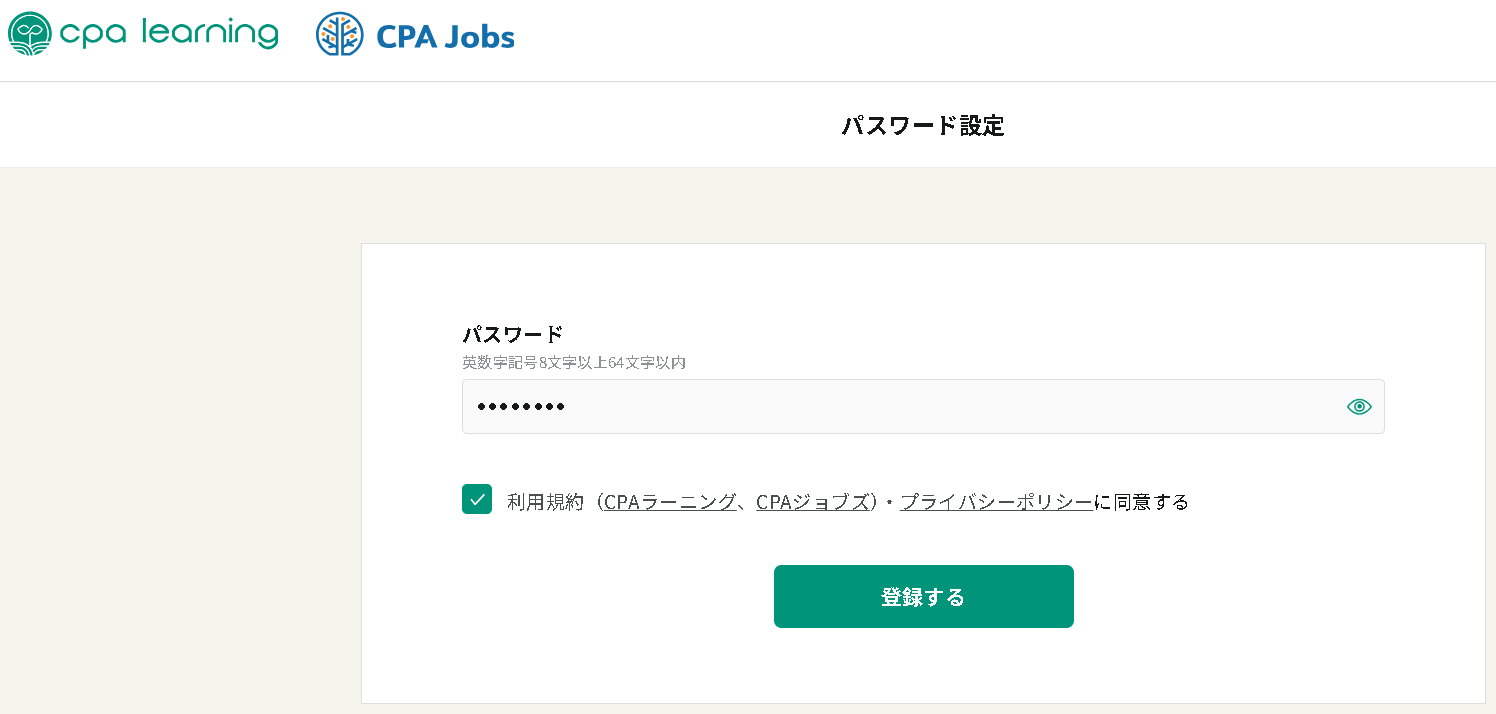
Task: Click the "CPA Jobs" wordmark text
Action: pos(445,38)
